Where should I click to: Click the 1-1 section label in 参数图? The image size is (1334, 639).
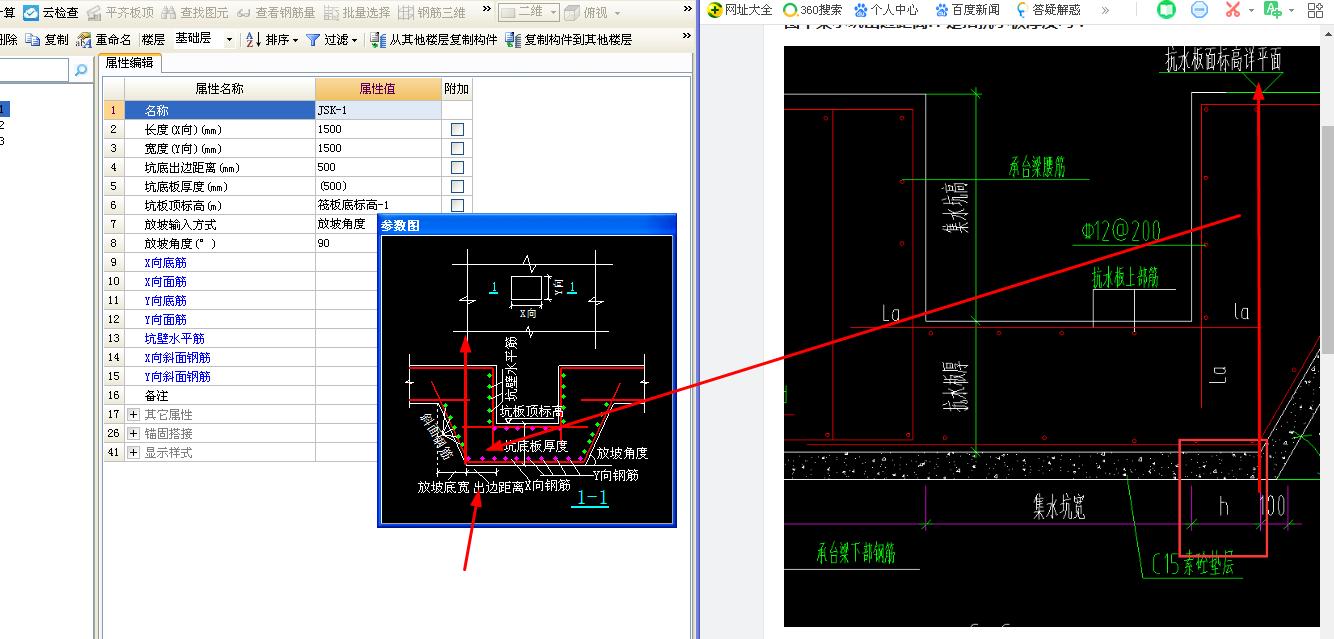[x=589, y=497]
